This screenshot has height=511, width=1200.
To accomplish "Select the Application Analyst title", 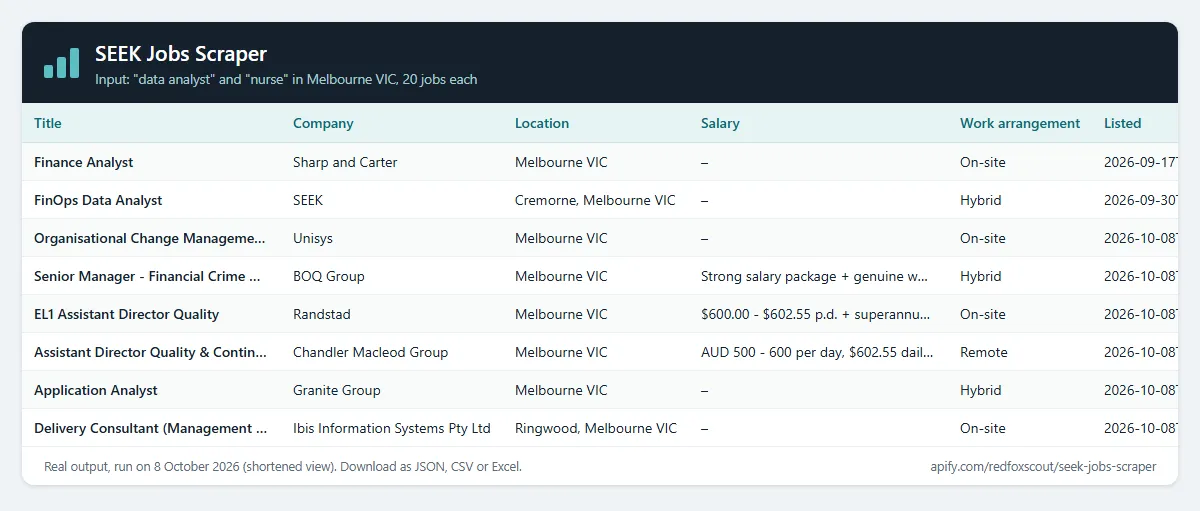I will tap(96, 390).
